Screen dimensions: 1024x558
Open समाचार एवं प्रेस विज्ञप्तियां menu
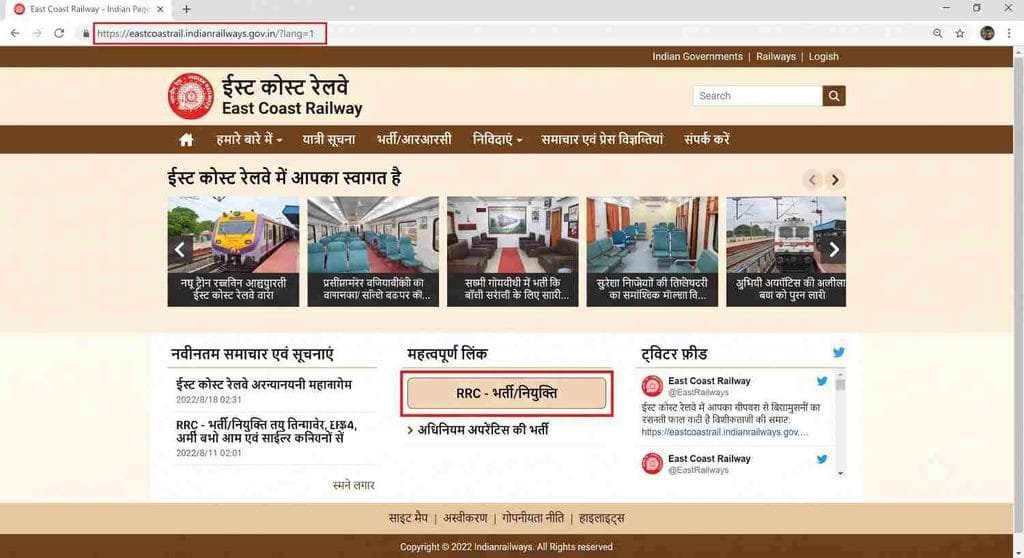(601, 139)
